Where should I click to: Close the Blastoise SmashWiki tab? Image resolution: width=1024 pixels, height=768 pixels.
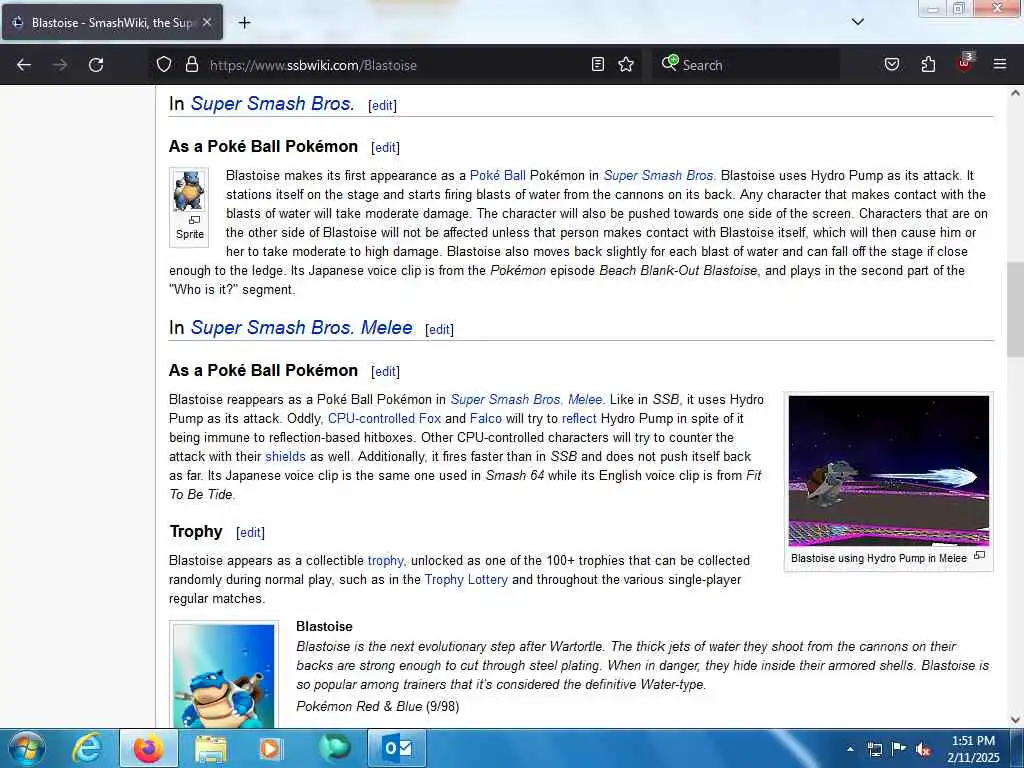207,22
